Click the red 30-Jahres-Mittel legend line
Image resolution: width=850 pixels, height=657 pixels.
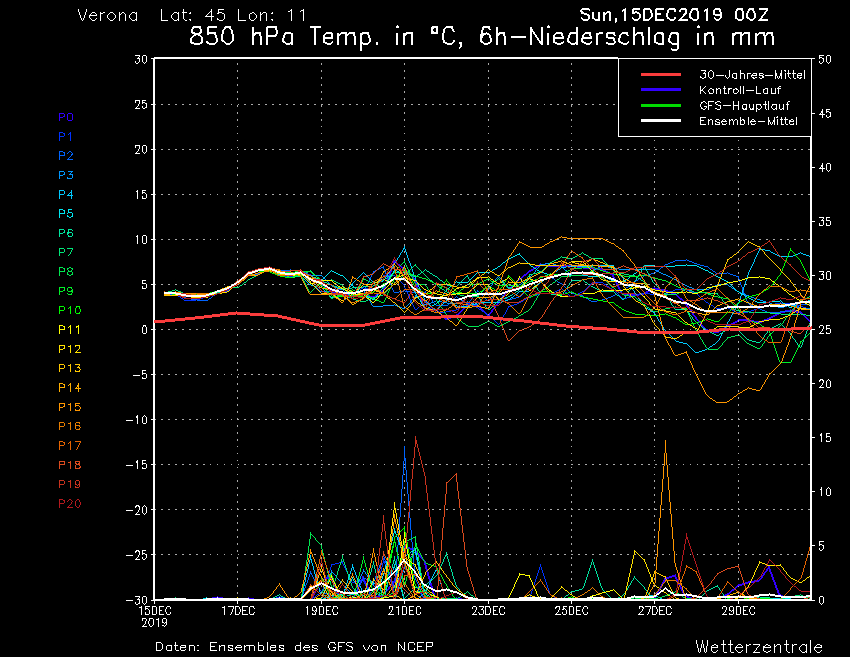661,75
